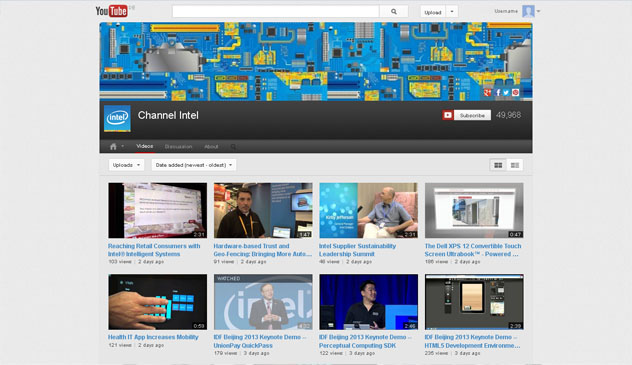632x365 pixels.
Task: Click the search magnifier button
Action: tap(394, 12)
